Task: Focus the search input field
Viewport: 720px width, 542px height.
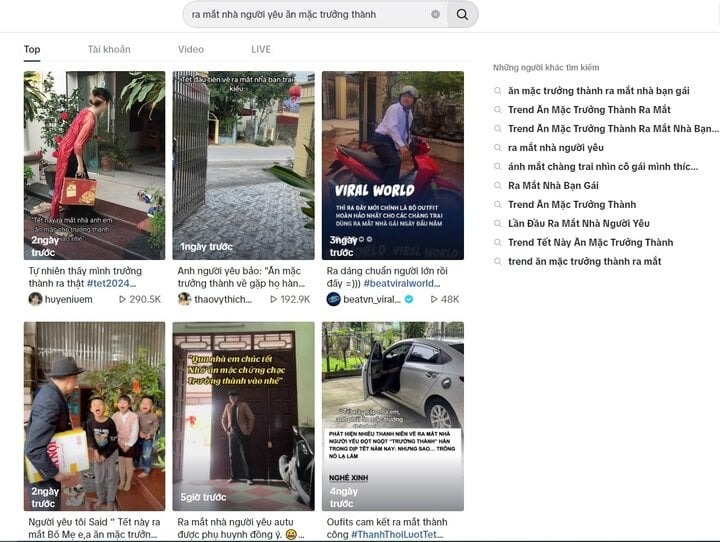Action: click(x=310, y=15)
